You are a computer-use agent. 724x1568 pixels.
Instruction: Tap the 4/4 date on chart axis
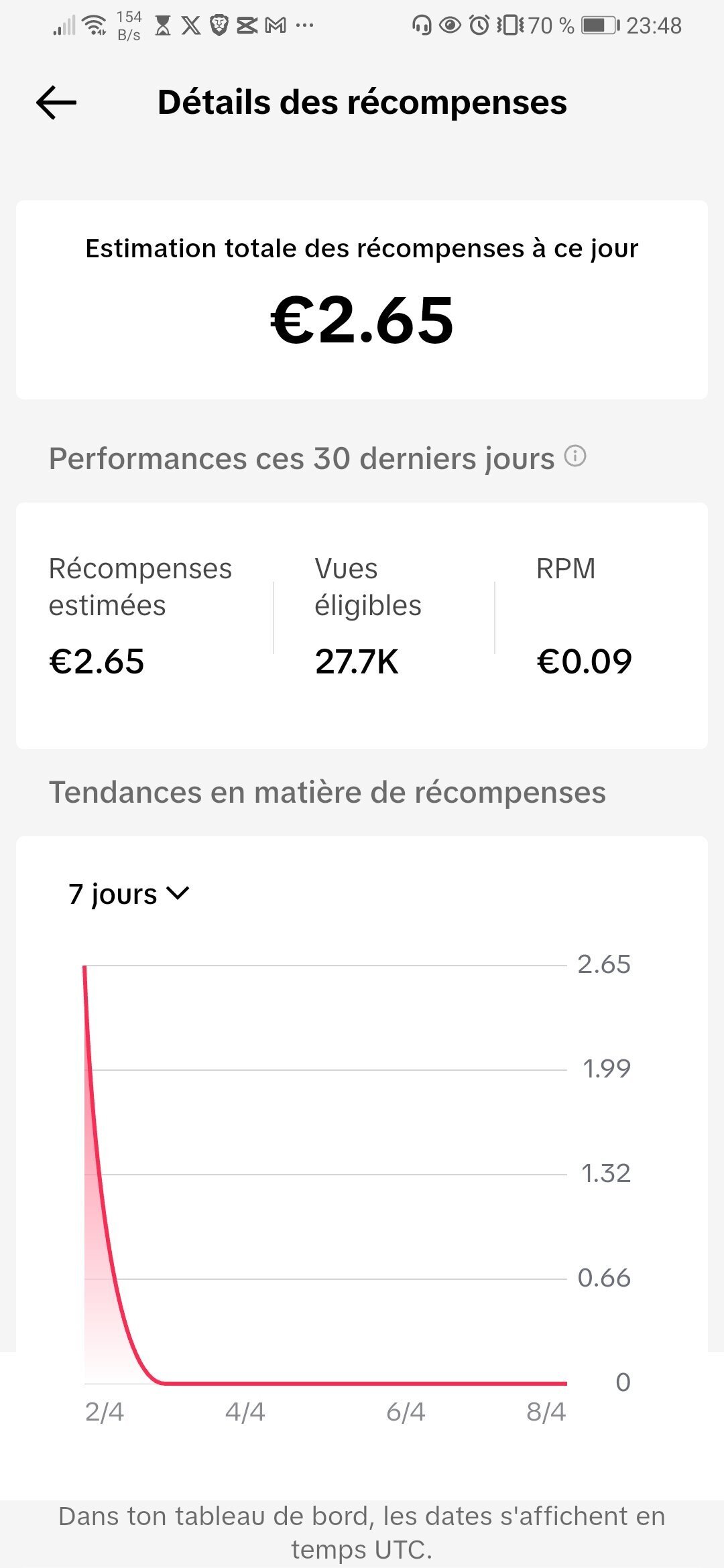pos(245,1412)
